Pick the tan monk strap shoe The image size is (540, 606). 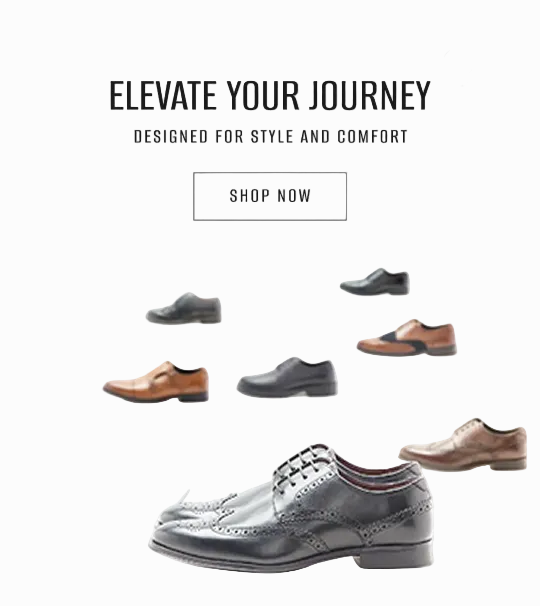[x=156, y=382]
